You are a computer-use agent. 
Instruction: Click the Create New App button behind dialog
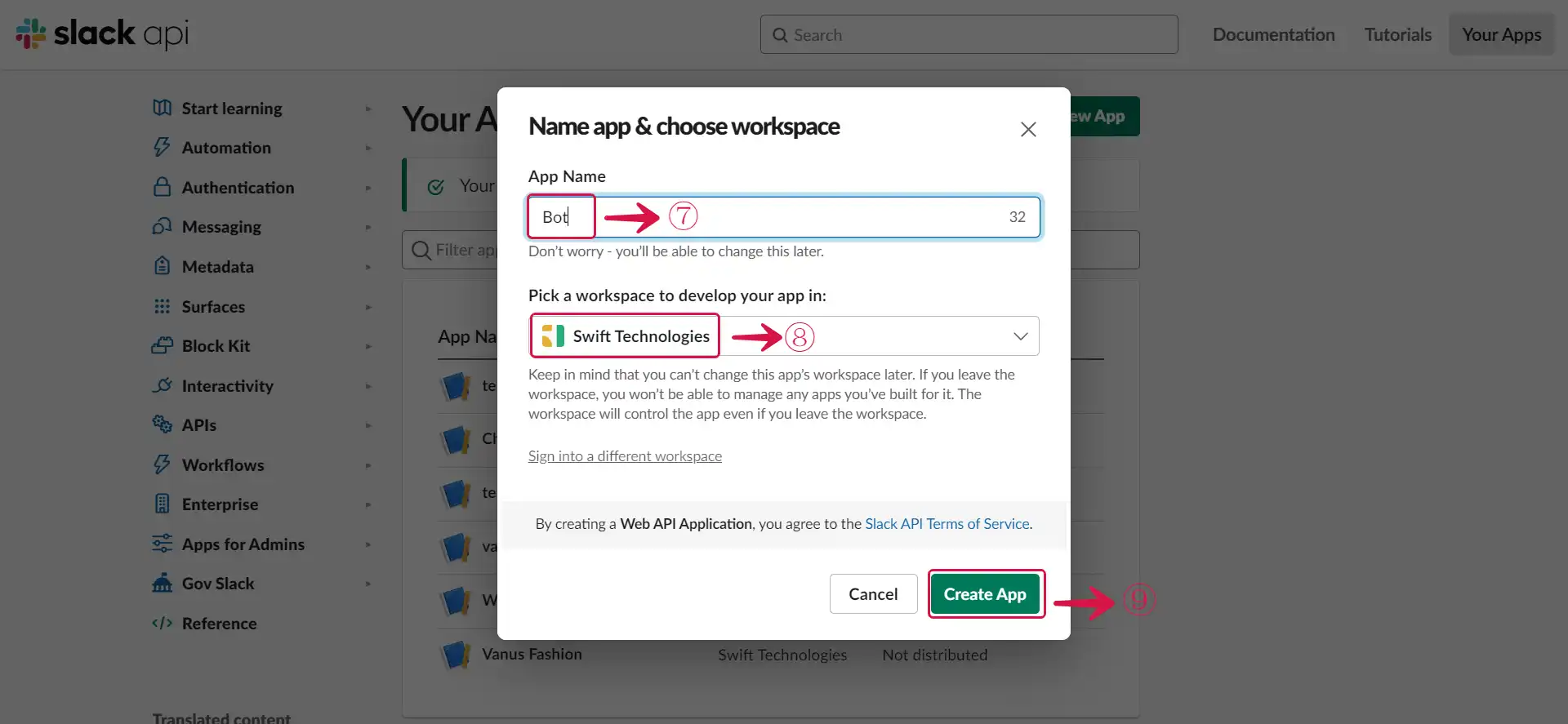tap(1104, 116)
